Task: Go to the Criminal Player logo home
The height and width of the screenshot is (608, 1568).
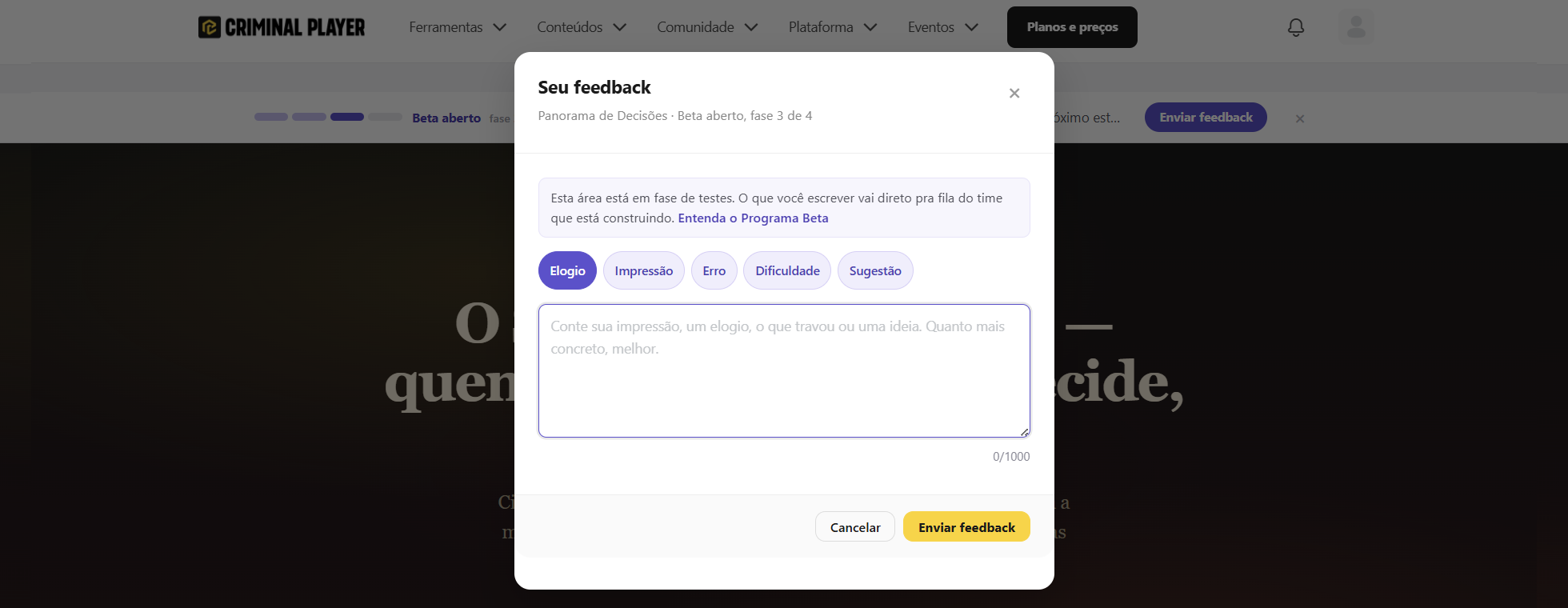Action: 282,27
